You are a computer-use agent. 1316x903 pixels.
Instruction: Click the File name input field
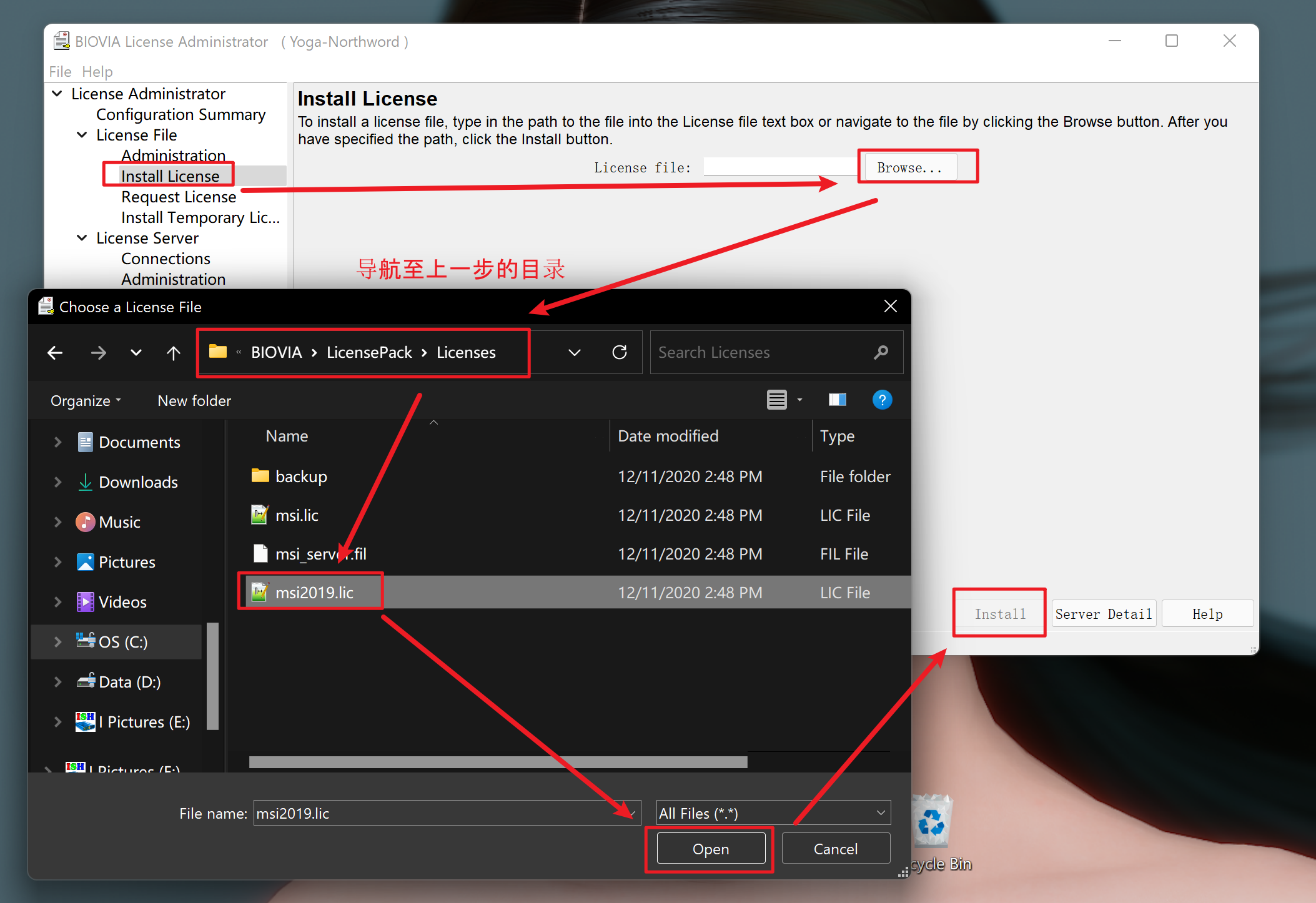(x=447, y=813)
